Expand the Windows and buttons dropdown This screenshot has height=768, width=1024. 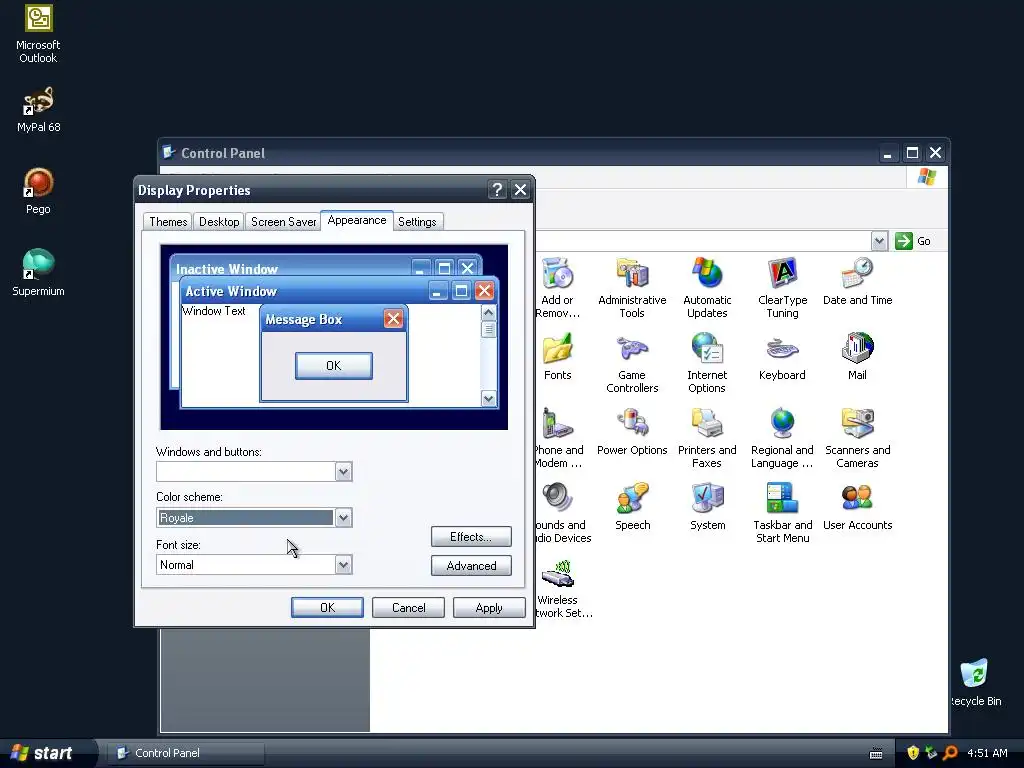[344, 472]
